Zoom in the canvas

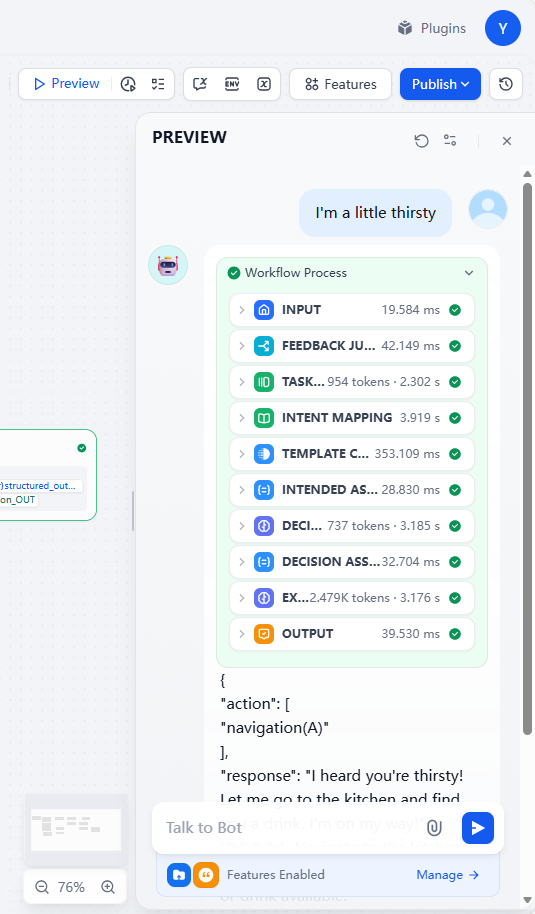pyautogui.click(x=108, y=887)
